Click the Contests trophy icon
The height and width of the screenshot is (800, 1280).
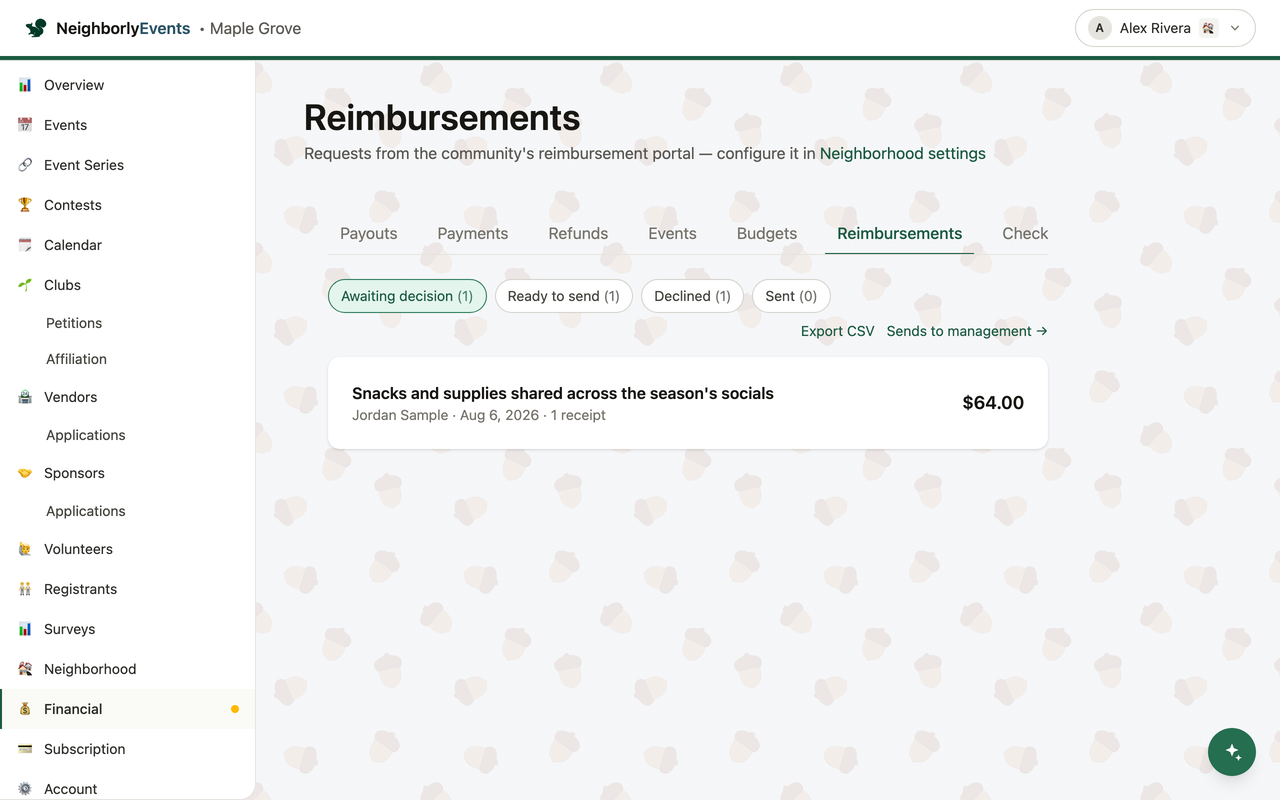(x=25, y=205)
